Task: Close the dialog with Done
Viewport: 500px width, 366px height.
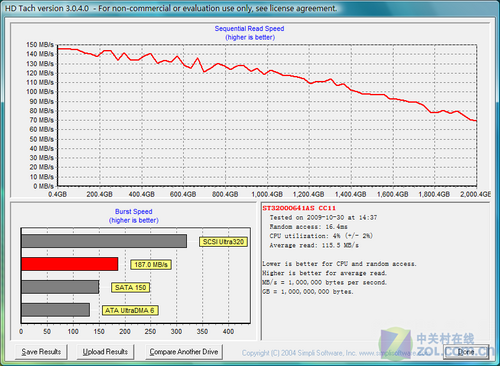Action: point(466,352)
